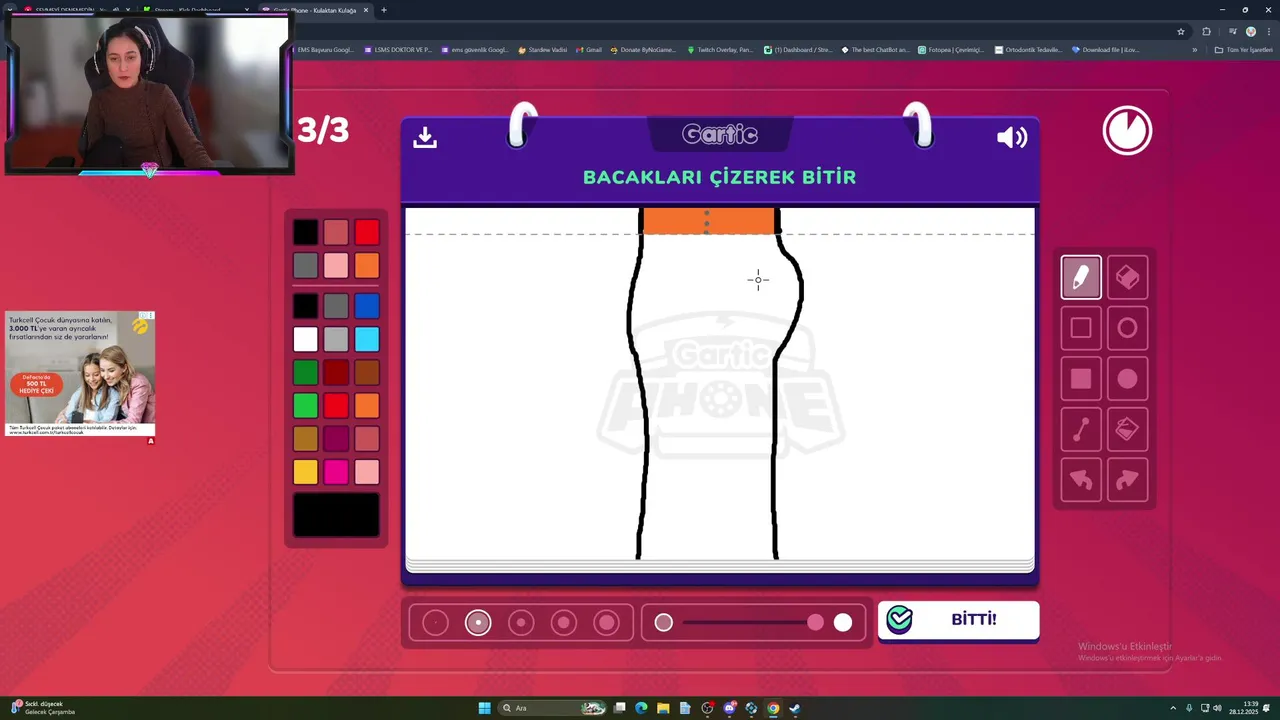This screenshot has width=1280, height=720.
Task: Pick the filled ellipse tool
Action: [x=1127, y=379]
